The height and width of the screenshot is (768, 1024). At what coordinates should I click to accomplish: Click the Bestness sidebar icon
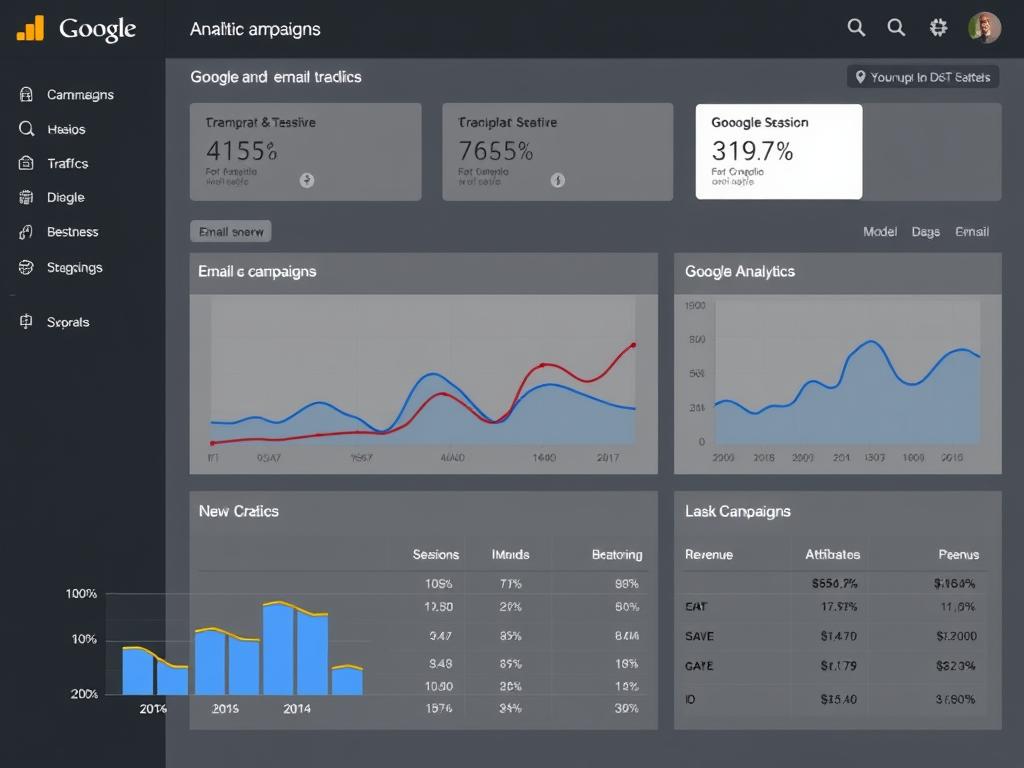click(26, 232)
